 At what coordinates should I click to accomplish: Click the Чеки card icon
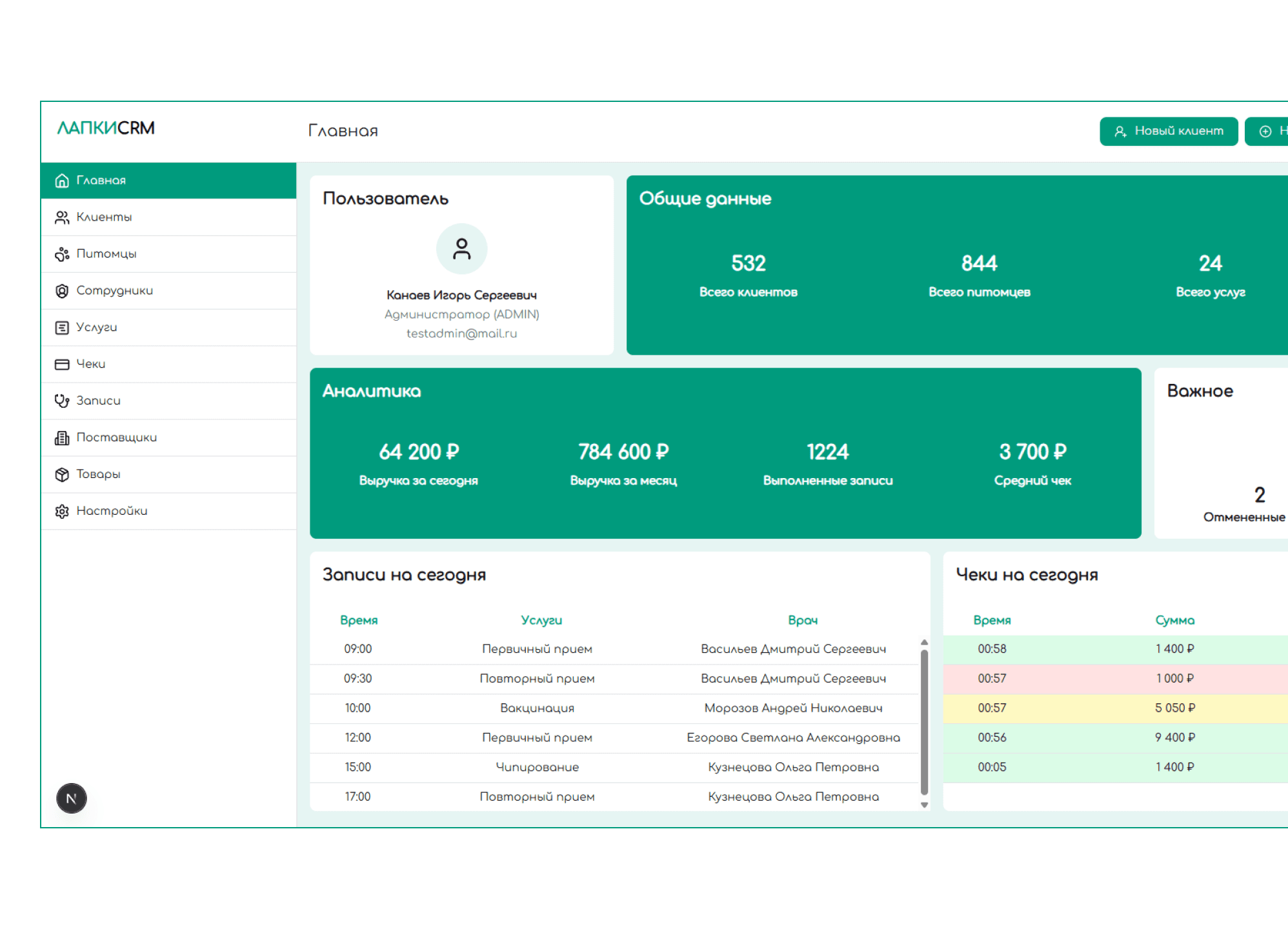click(x=62, y=365)
